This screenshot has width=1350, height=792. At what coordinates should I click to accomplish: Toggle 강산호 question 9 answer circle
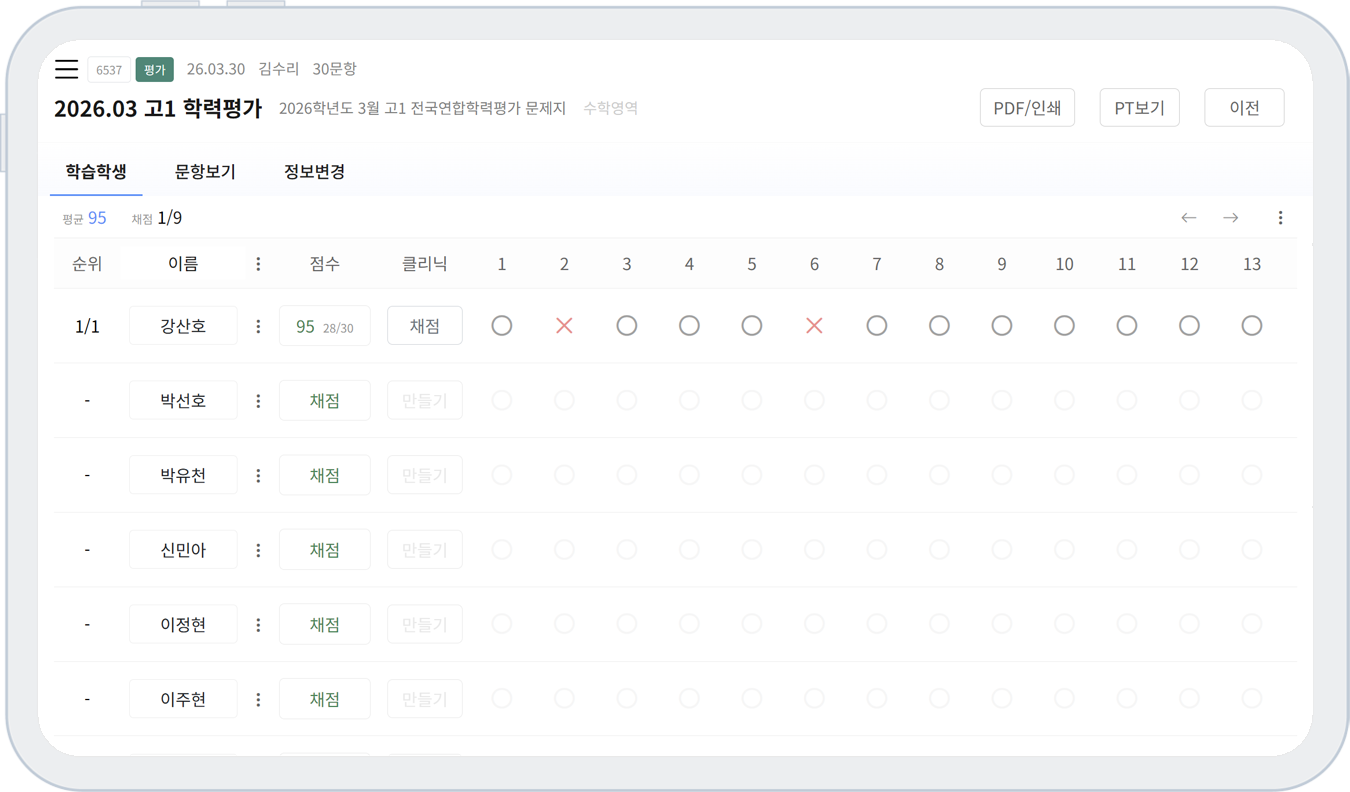pyautogui.click(x=1001, y=326)
